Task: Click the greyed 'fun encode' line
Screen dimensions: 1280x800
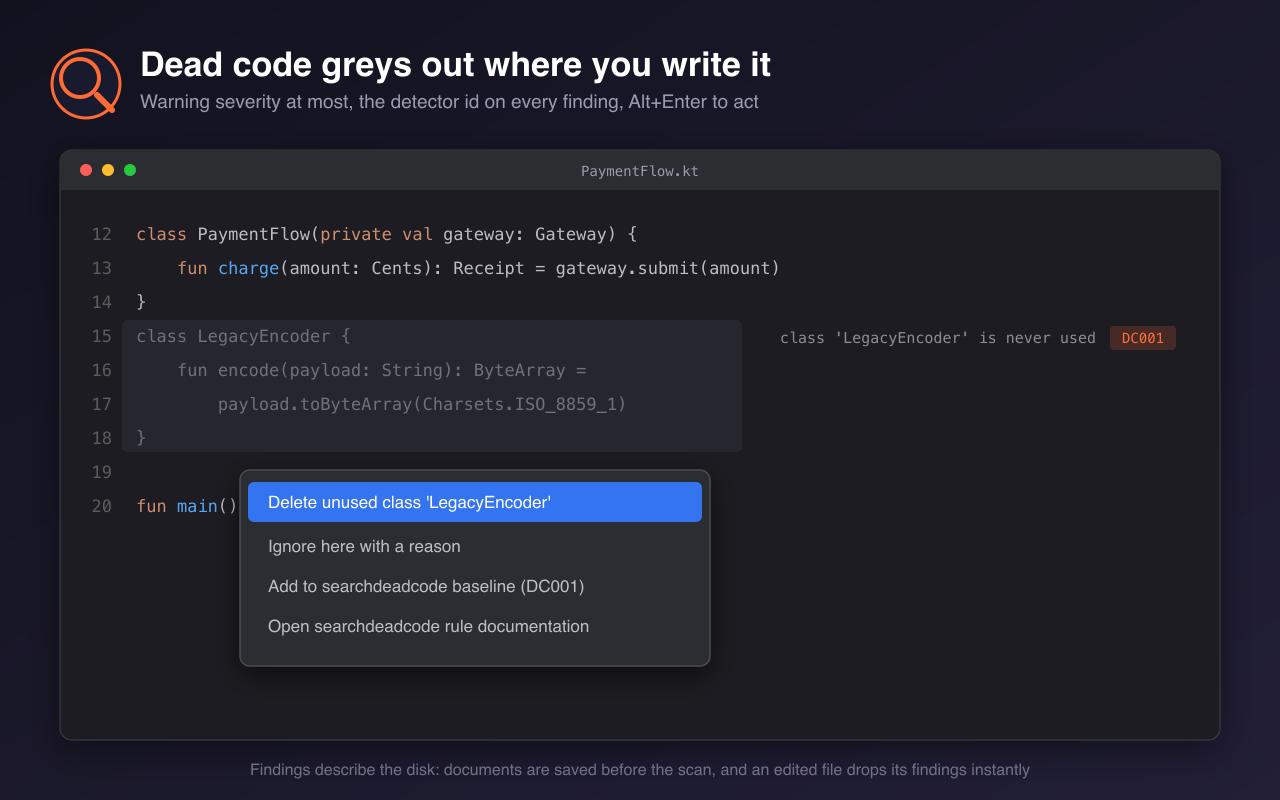Action: (382, 370)
